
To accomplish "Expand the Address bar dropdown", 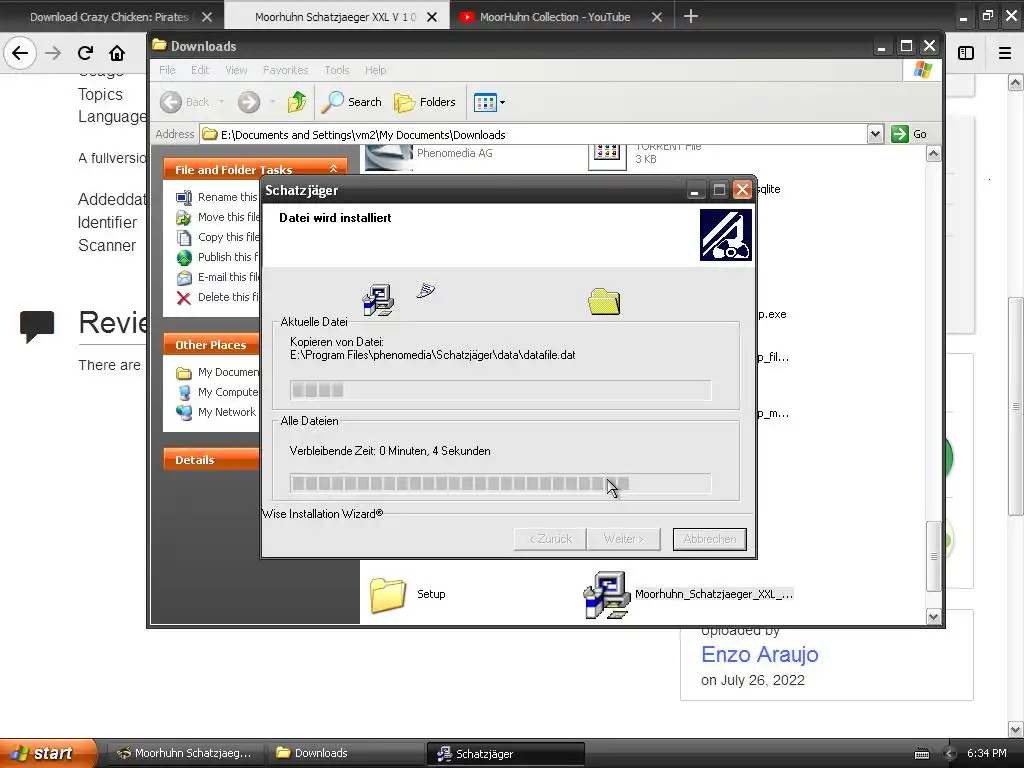I will point(875,135).
